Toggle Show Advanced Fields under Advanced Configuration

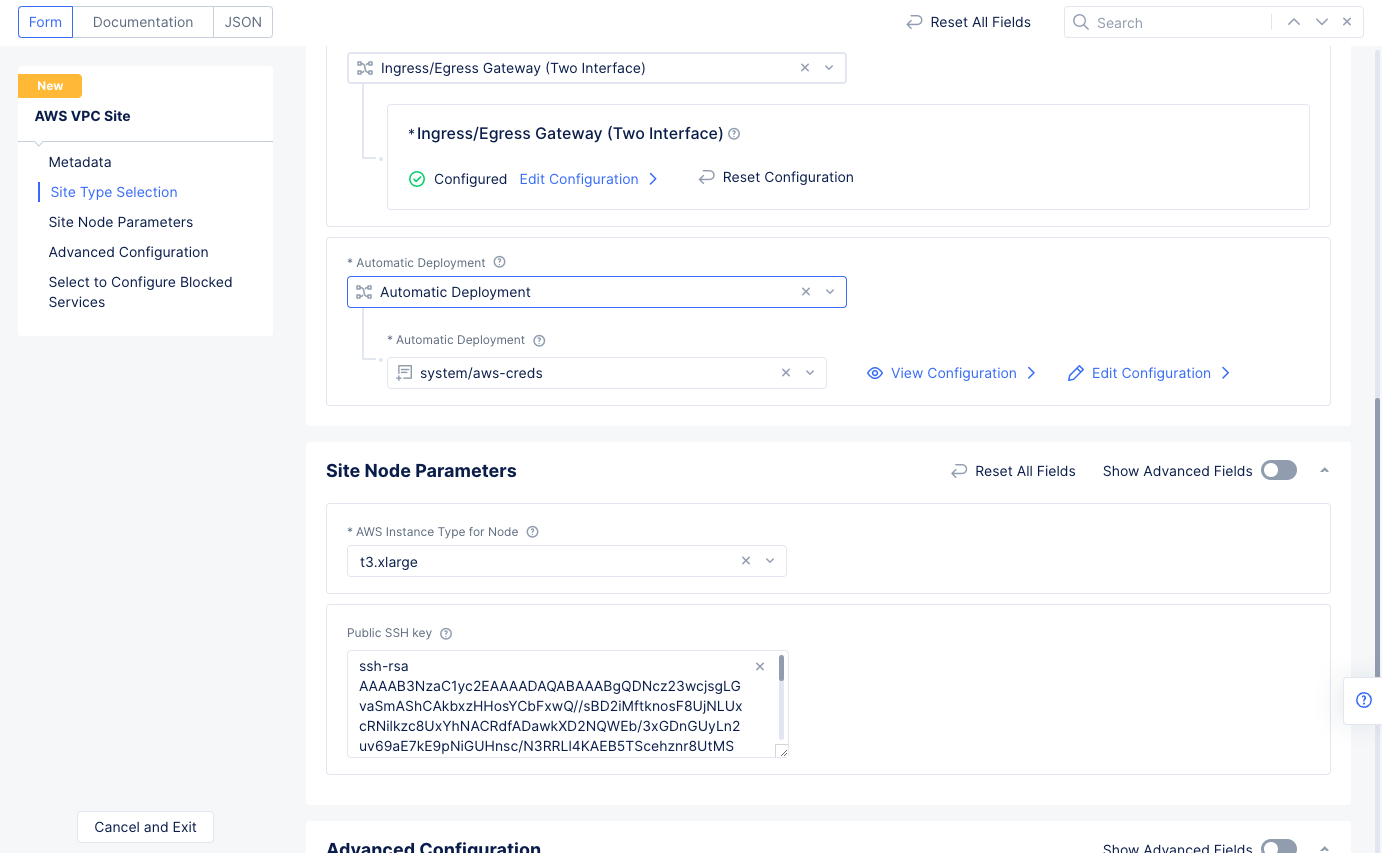pyautogui.click(x=1278, y=846)
